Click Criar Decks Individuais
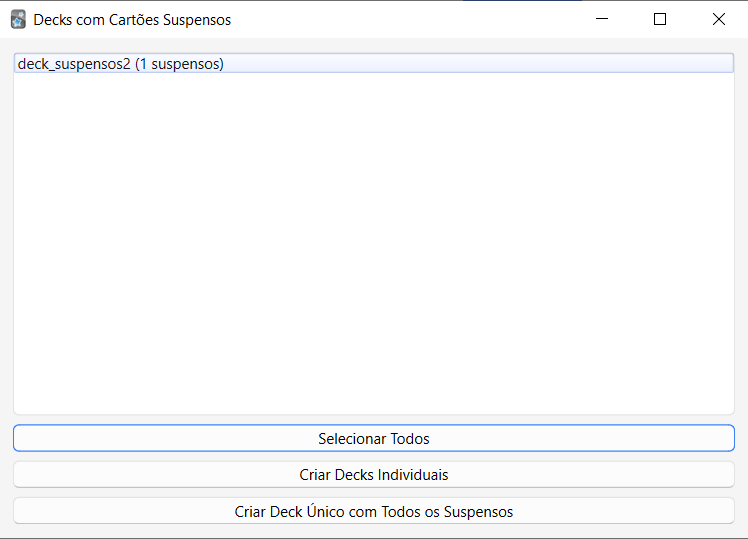 (373, 474)
